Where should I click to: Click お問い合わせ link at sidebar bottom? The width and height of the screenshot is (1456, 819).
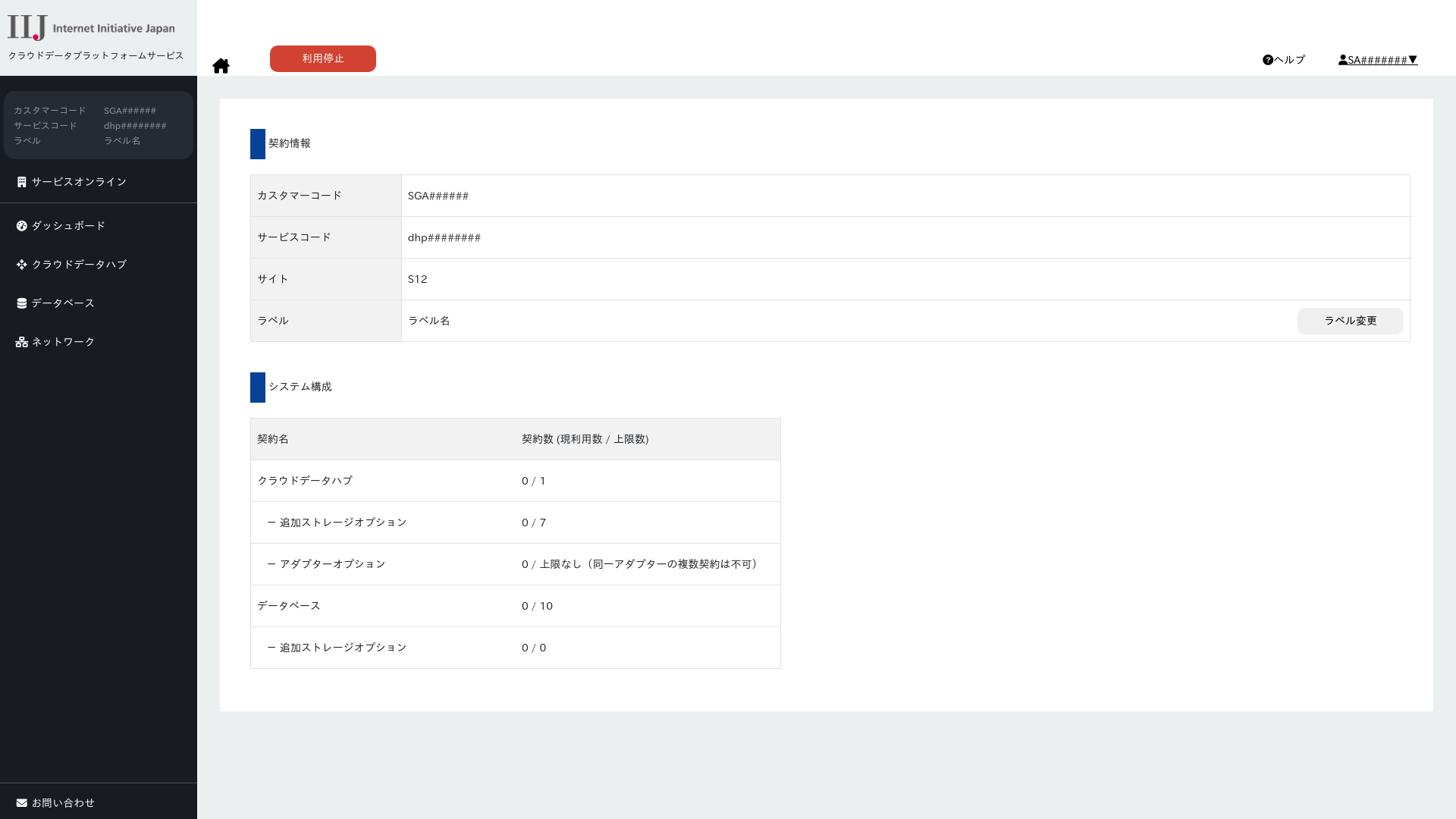(x=63, y=803)
